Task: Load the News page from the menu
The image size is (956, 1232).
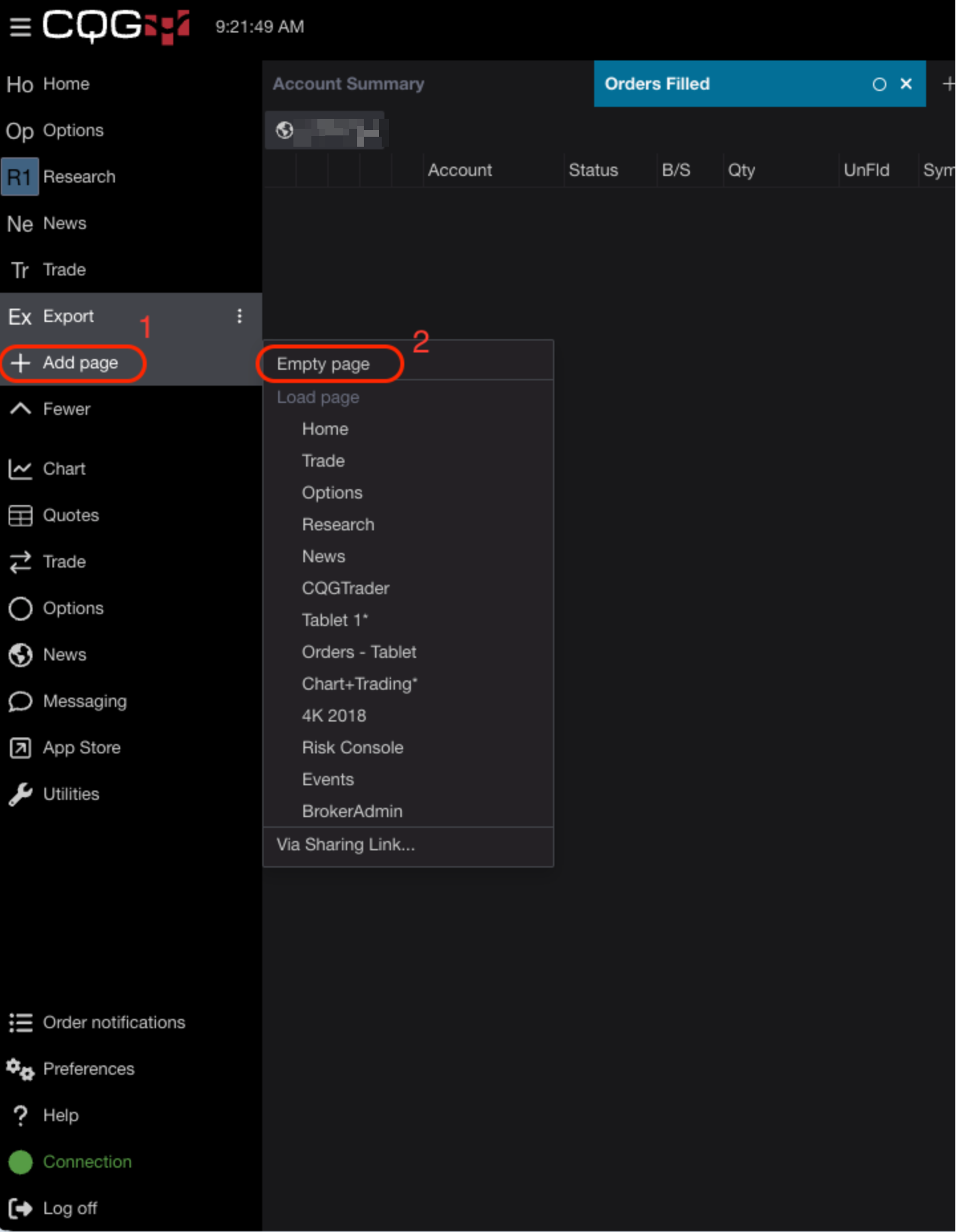Action: [323, 557]
